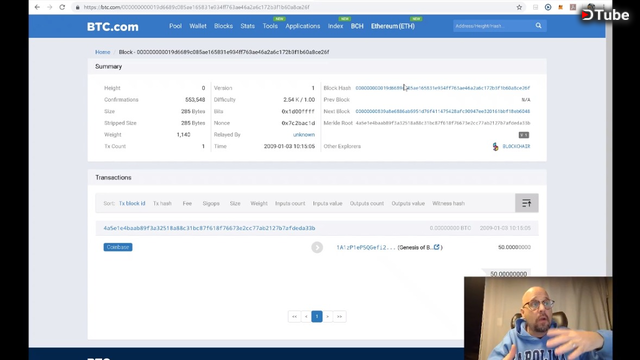Toggle the sort order icon button

(x=527, y=203)
